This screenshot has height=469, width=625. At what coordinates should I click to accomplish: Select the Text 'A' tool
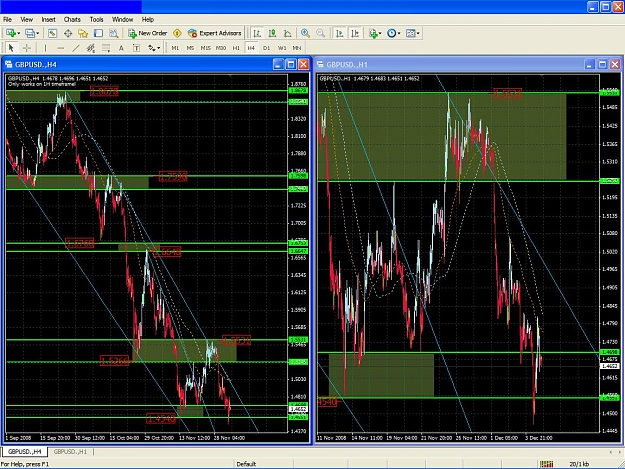click(x=121, y=48)
